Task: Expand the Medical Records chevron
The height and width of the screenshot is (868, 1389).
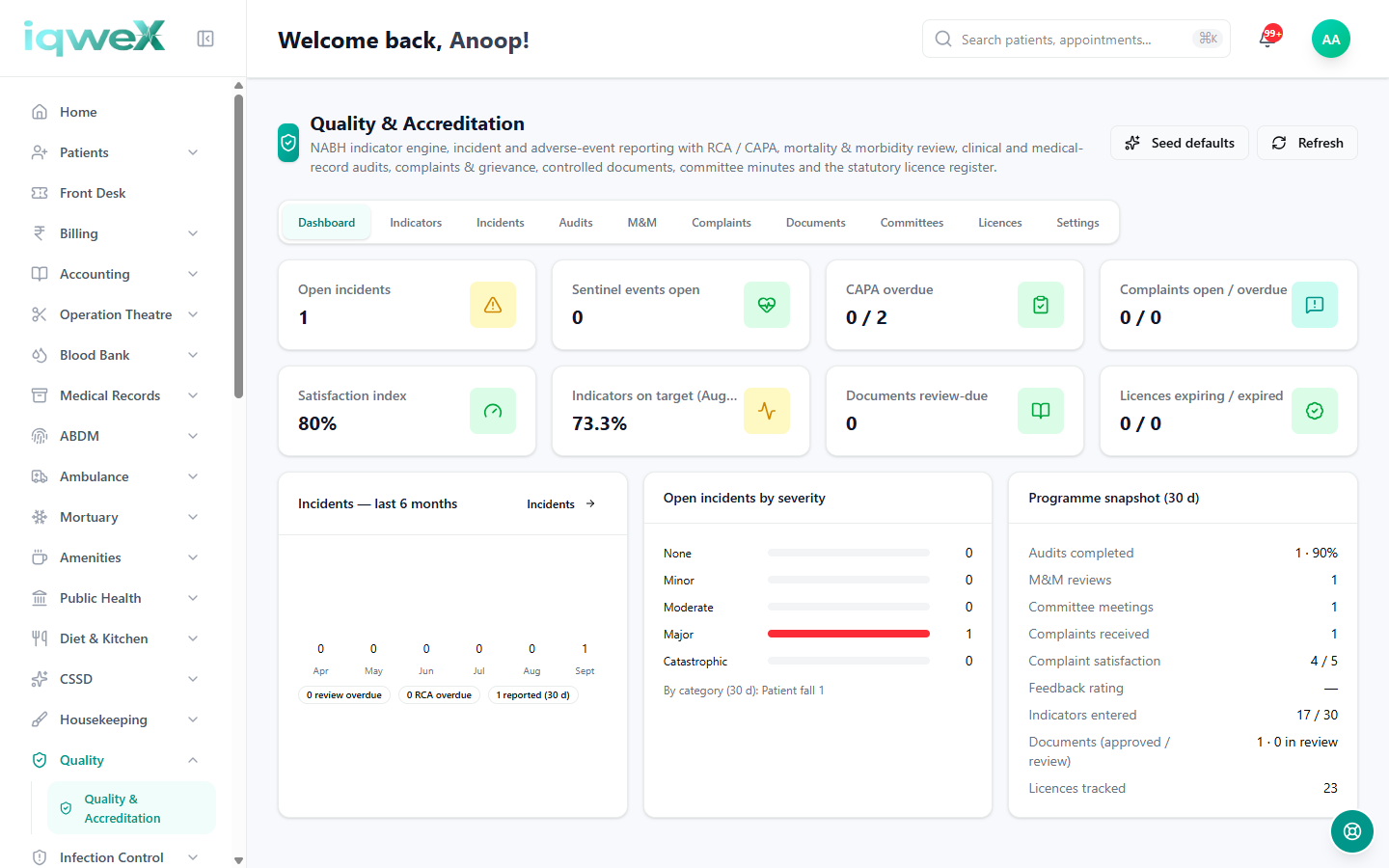Action: pos(193,395)
